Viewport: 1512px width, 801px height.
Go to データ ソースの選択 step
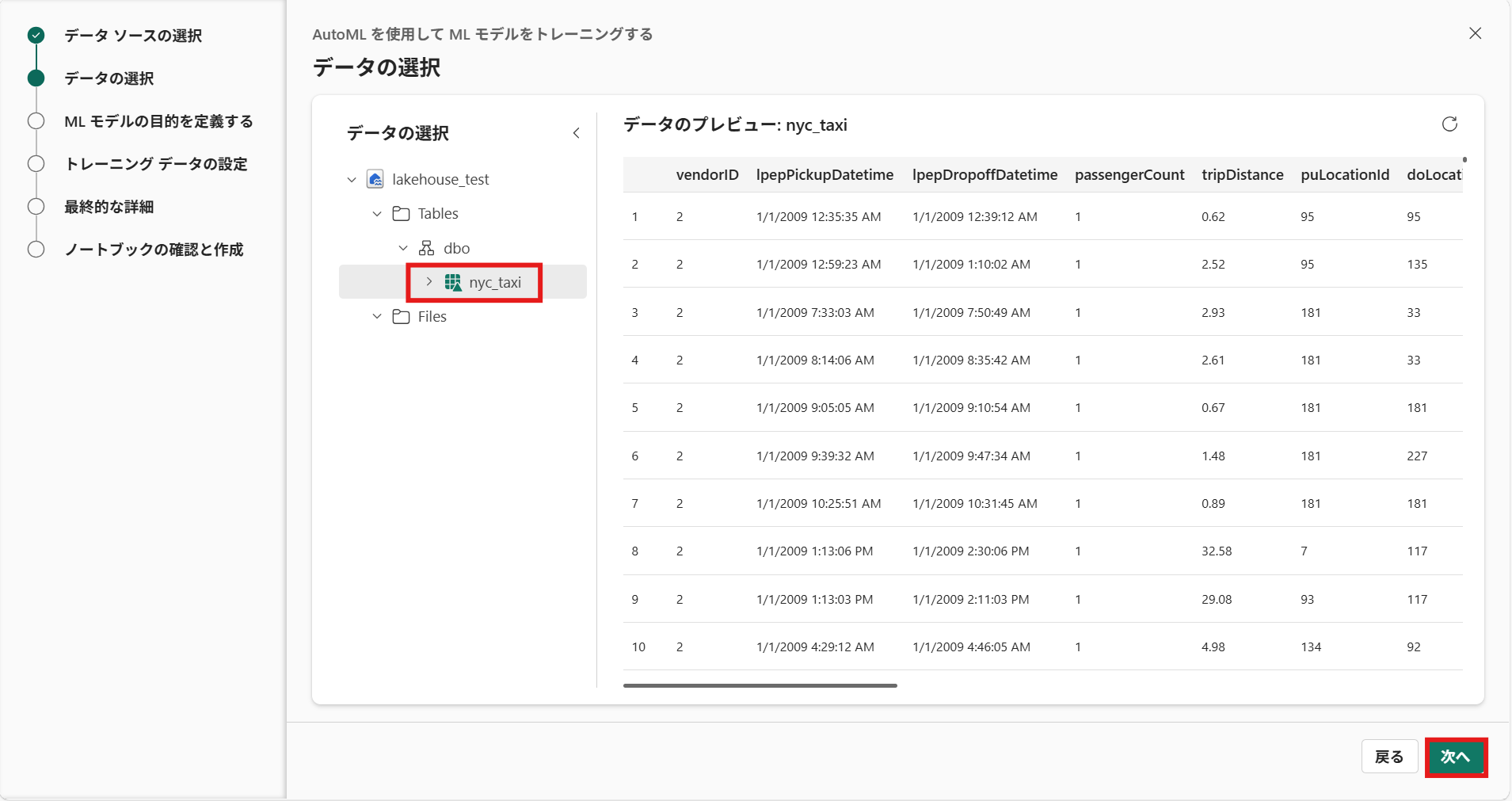tap(132, 36)
